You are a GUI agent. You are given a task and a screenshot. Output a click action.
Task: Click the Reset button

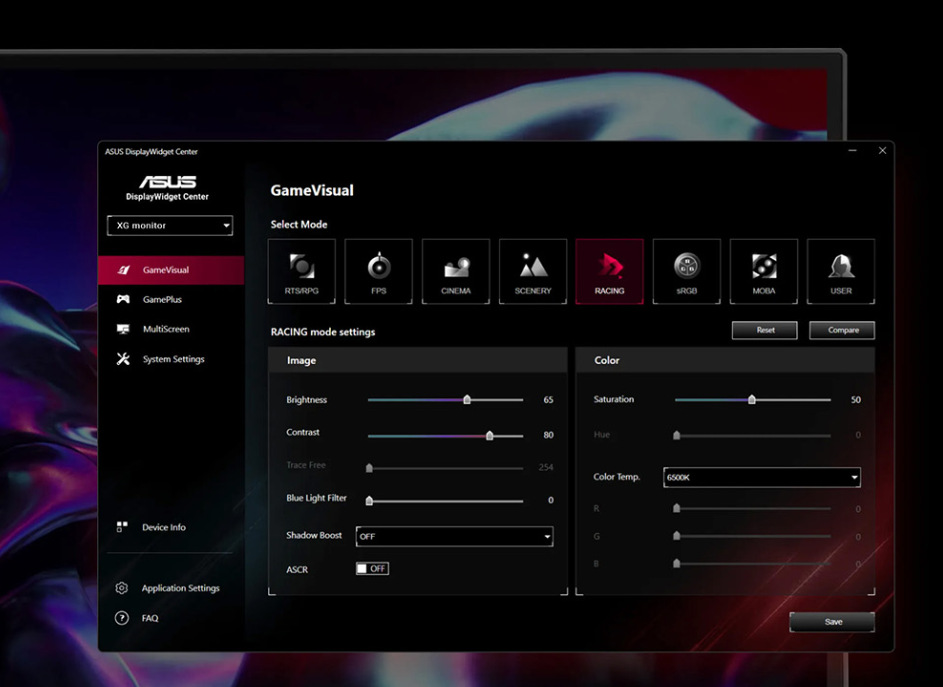coord(765,330)
